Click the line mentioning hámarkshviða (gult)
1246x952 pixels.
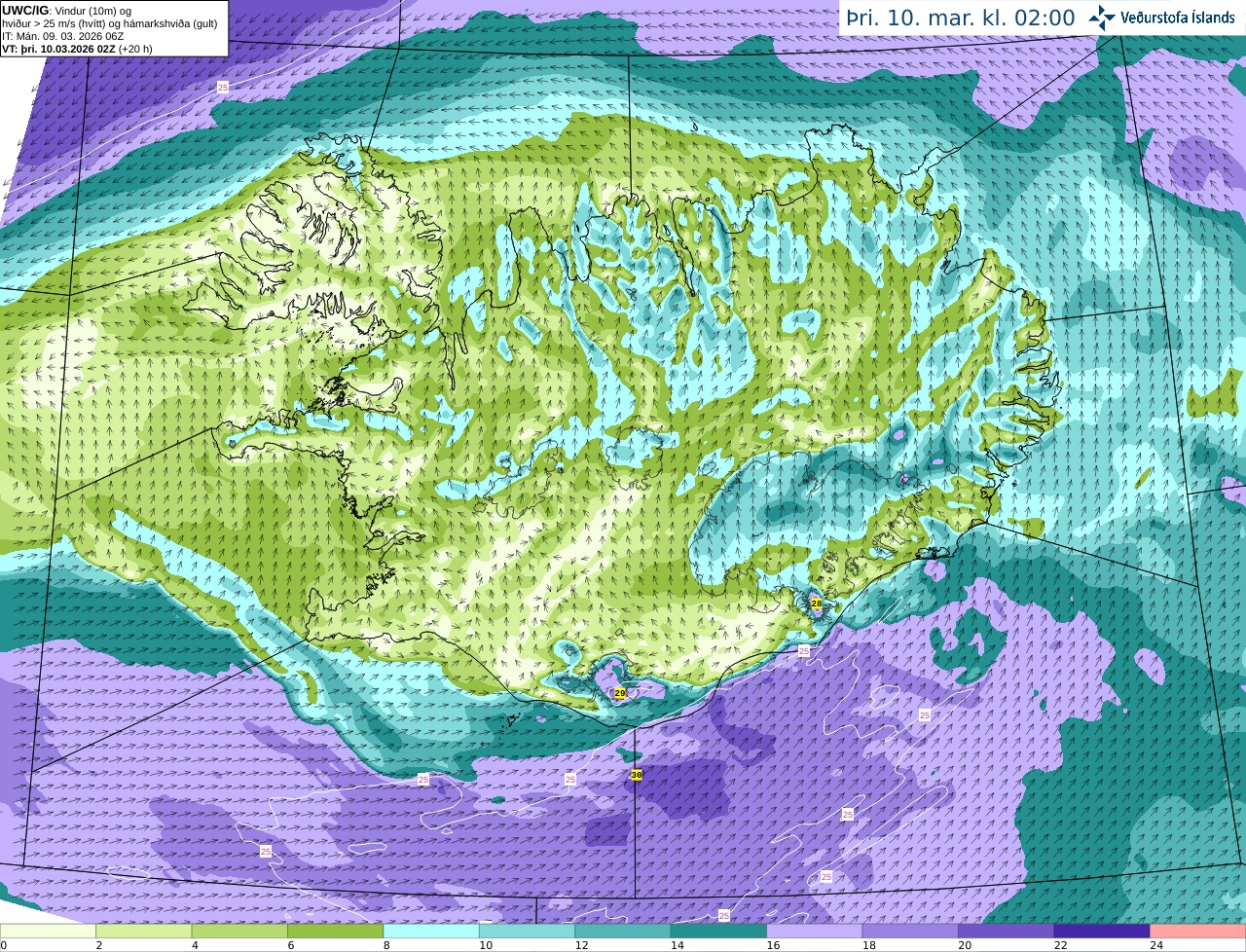coord(109,22)
